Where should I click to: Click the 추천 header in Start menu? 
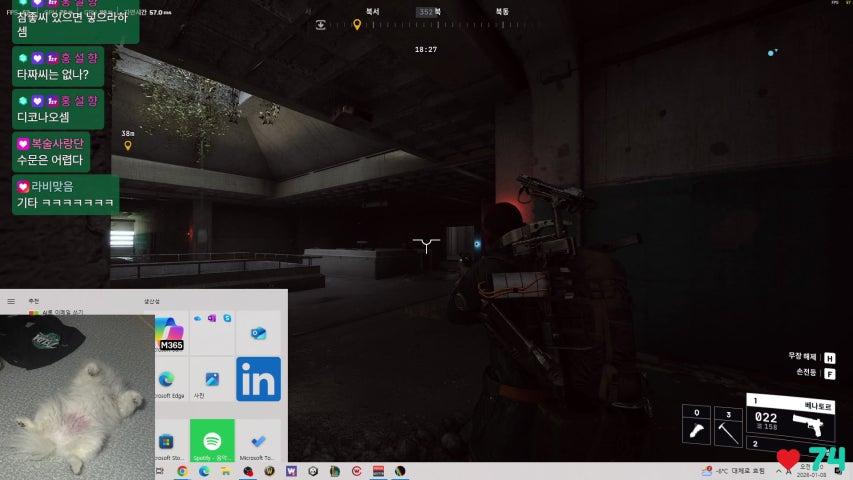(34, 301)
